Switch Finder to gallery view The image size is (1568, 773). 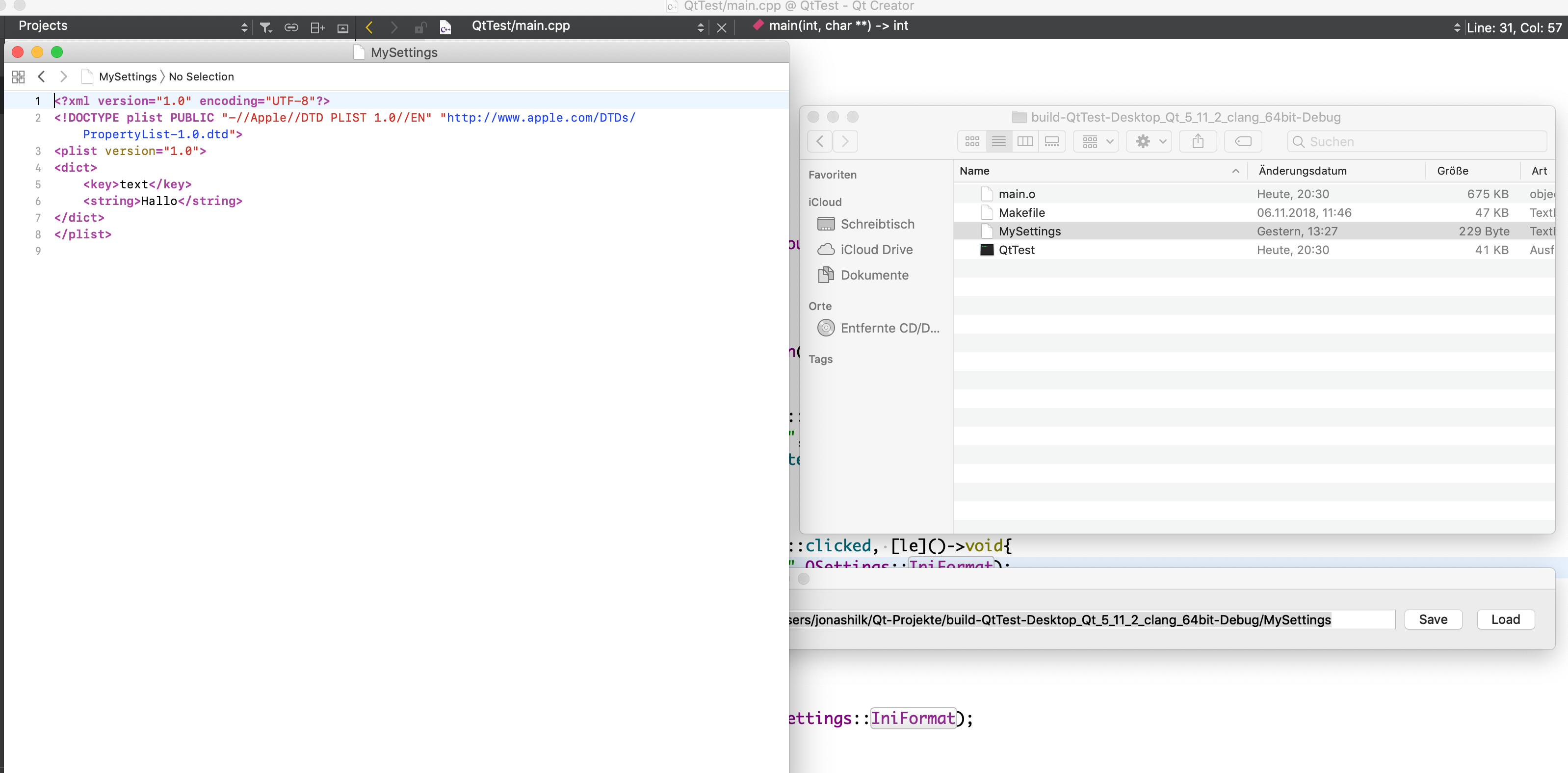pyautogui.click(x=1052, y=141)
